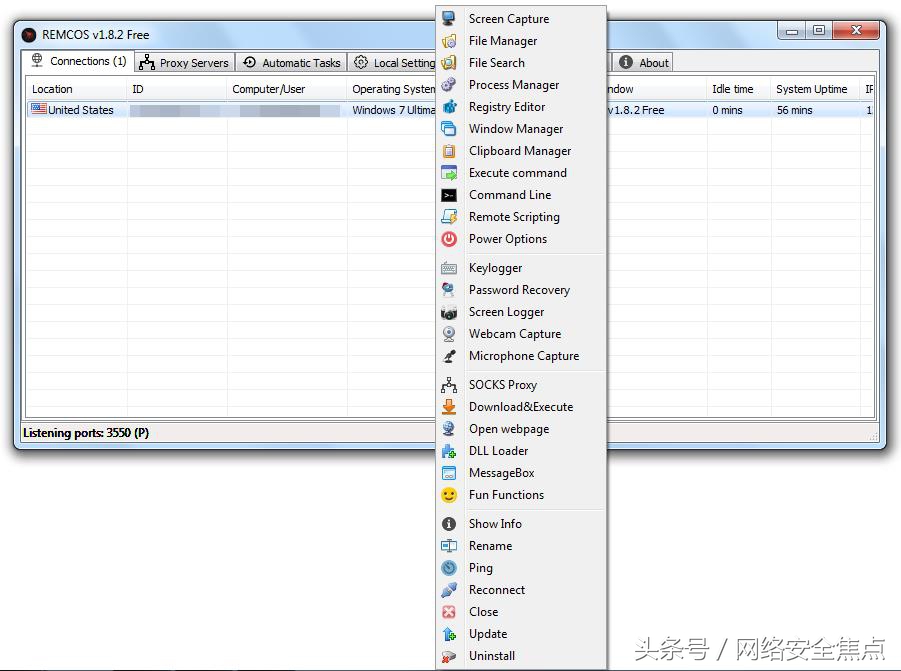Click the File Search icon
Viewport: 901px width, 671px height.
coord(449,63)
